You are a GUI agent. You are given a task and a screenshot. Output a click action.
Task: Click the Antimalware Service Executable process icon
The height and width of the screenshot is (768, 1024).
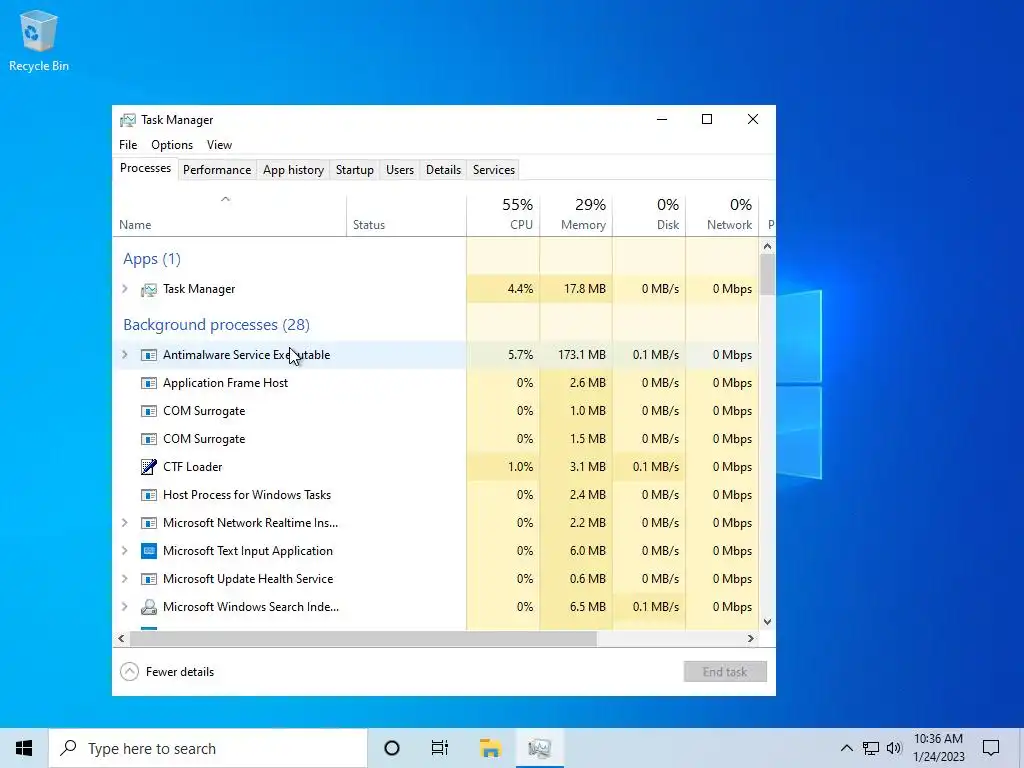[x=149, y=355]
